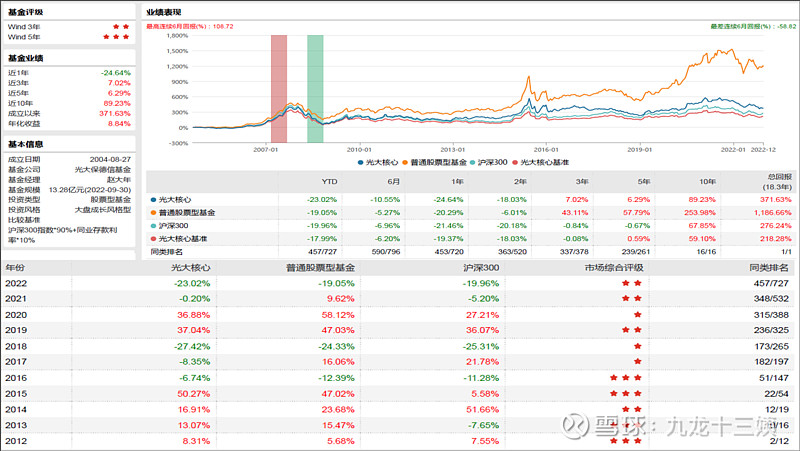This screenshot has width=800, height=451.
Task: Click the 同类排名 column header in yearly table
Action: (x=769, y=268)
